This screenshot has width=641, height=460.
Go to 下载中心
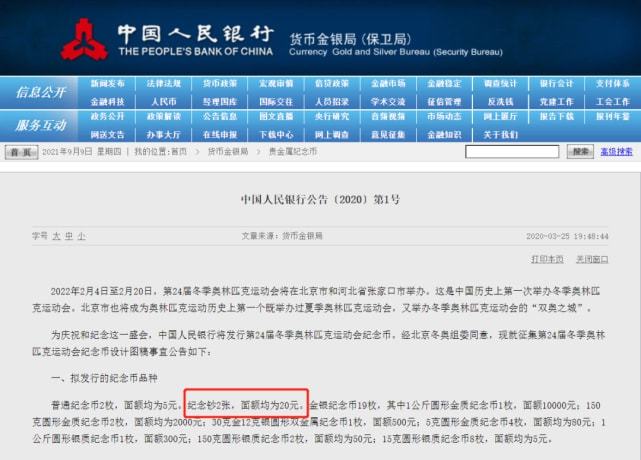(276, 135)
